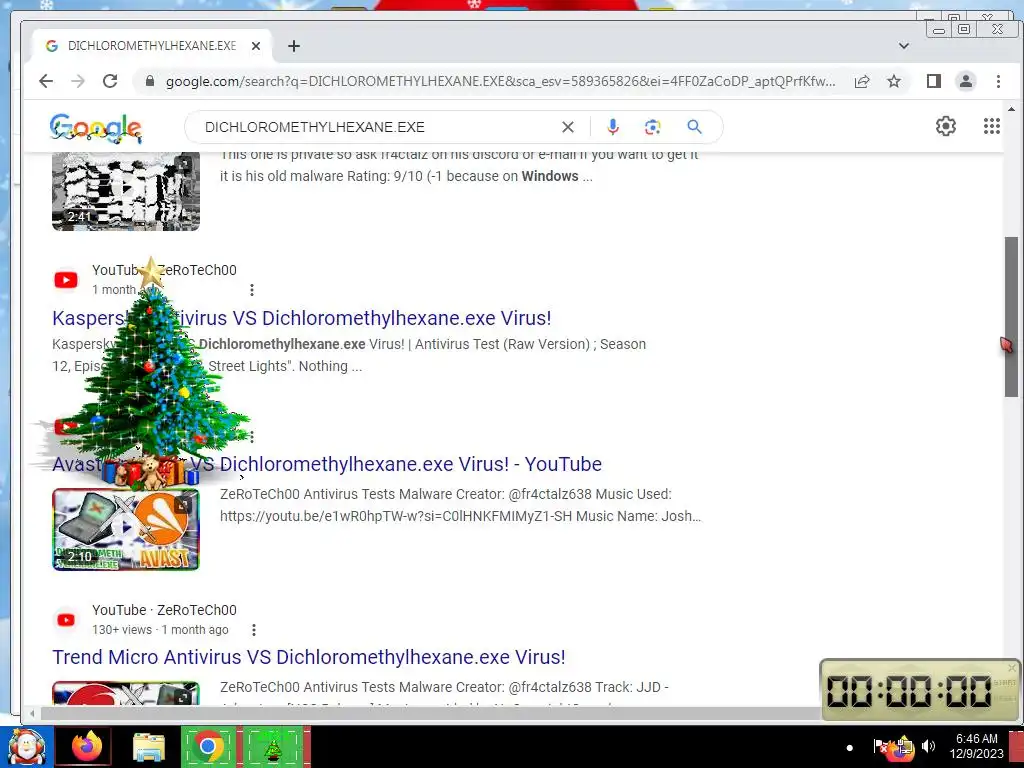Click the Action Center flag in tray
Image resolution: width=1024 pixels, height=768 pixels.
click(880, 746)
